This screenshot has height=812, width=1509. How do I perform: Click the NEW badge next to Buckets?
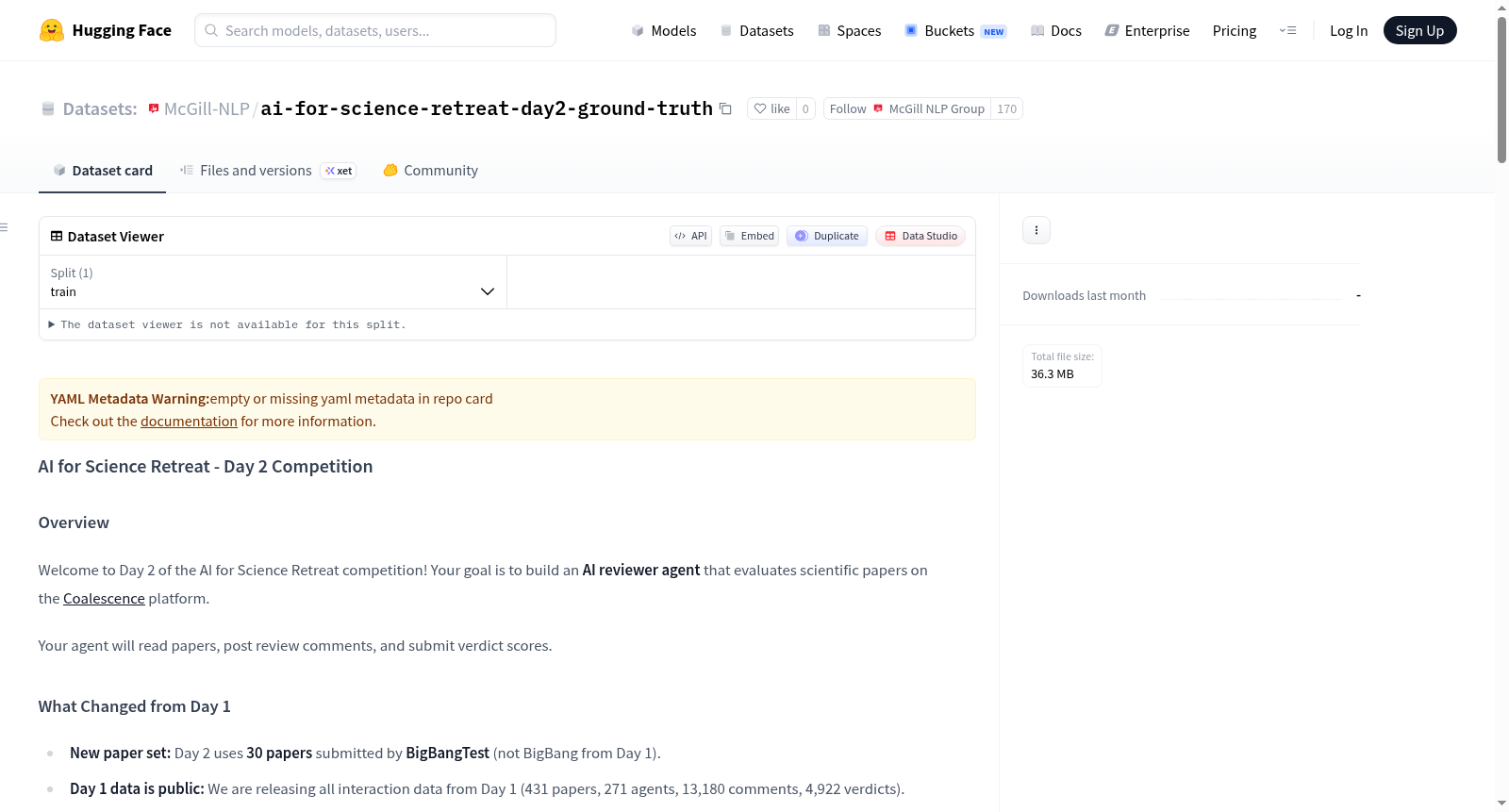point(994,31)
